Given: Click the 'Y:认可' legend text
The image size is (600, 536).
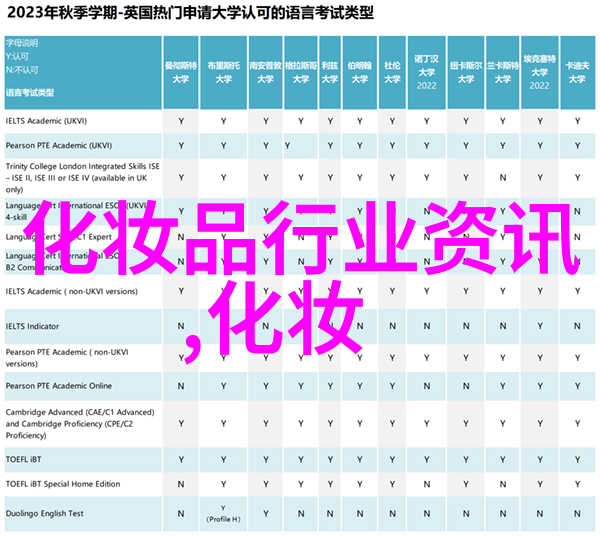Looking at the screenshot, I should 17,57.
